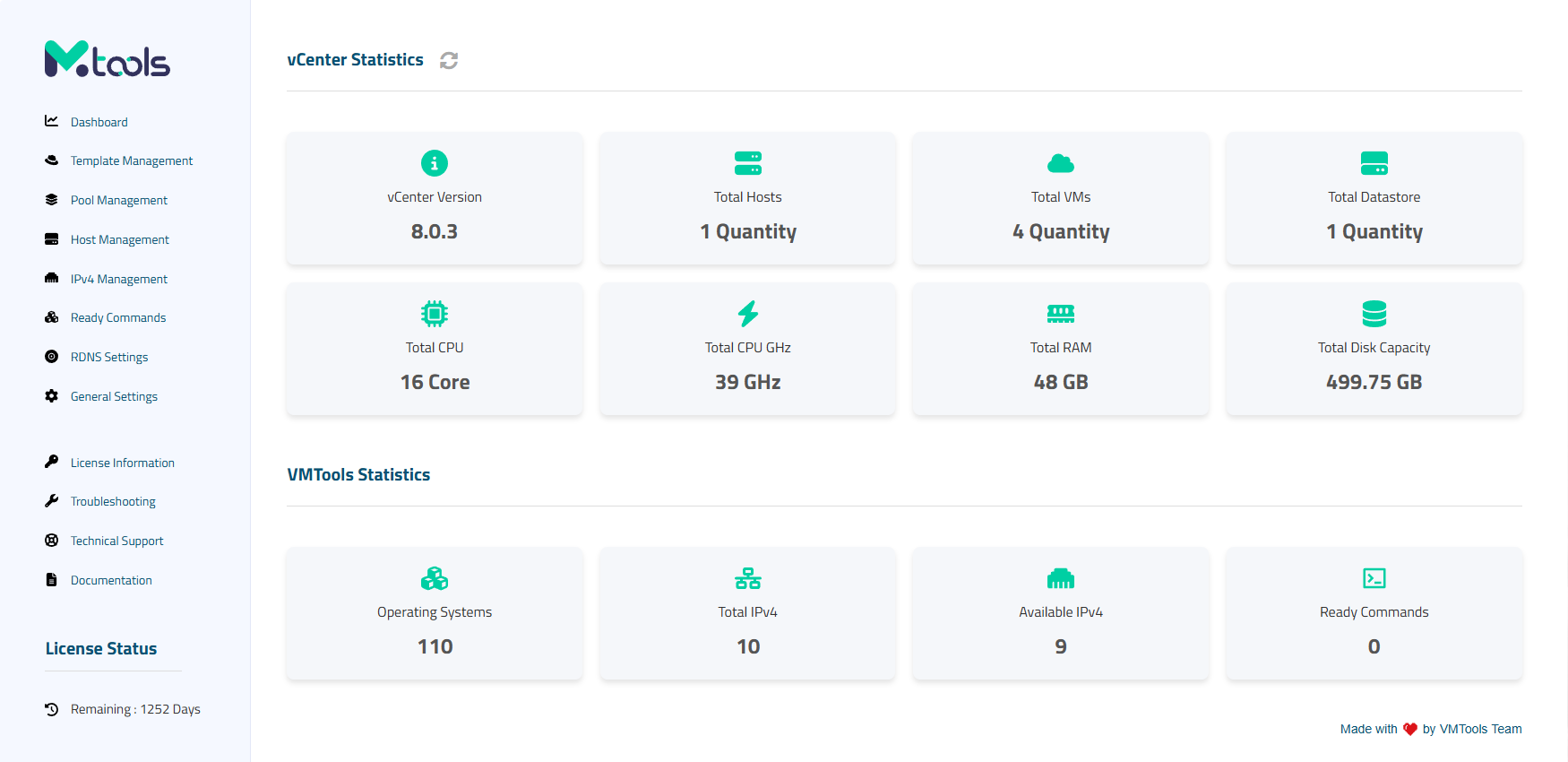Click the Remaining : 1252 Days text

pyautogui.click(x=135, y=709)
